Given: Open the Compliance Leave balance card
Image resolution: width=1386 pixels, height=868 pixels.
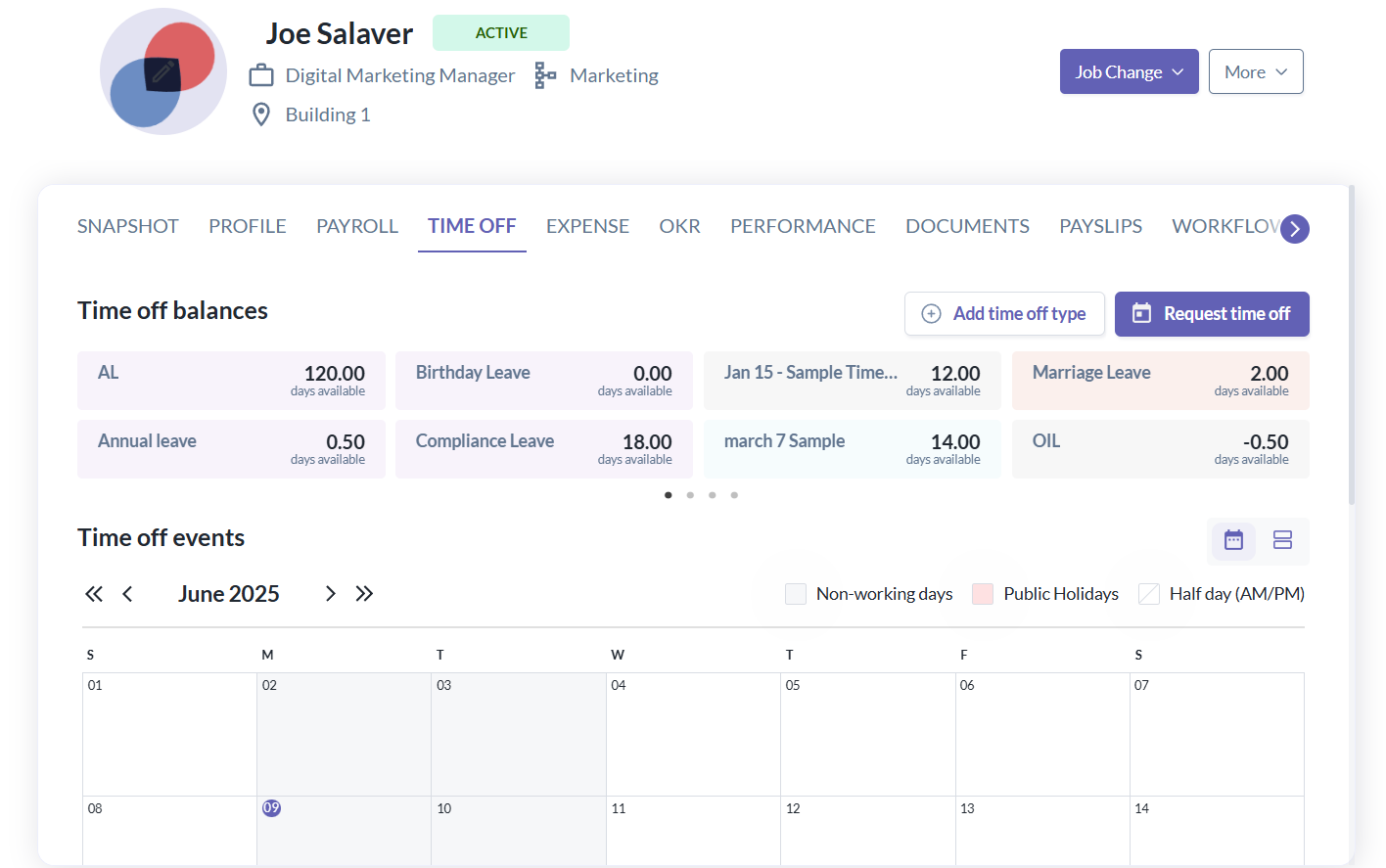Looking at the screenshot, I should click(544, 449).
